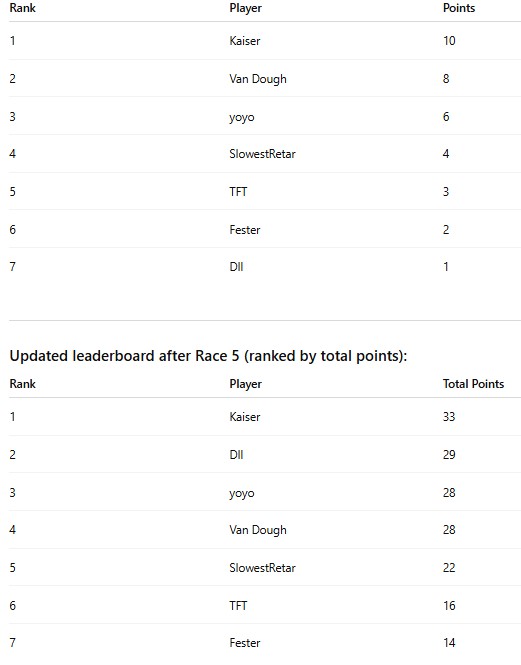The image size is (521, 665).
Task: Click the Total Points column header
Action: point(473,384)
